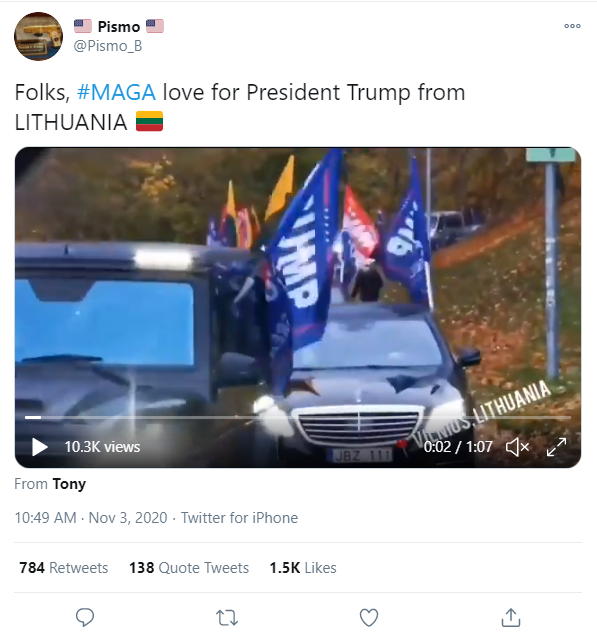Screen dimensions: 597x640
Task: Unmute the video with the speaker icon
Action: coord(517,447)
